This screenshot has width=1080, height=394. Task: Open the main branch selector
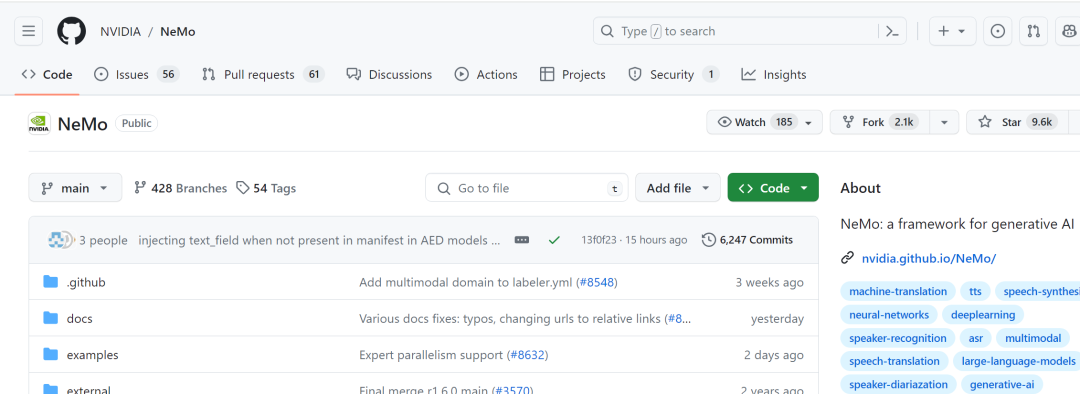click(75, 188)
